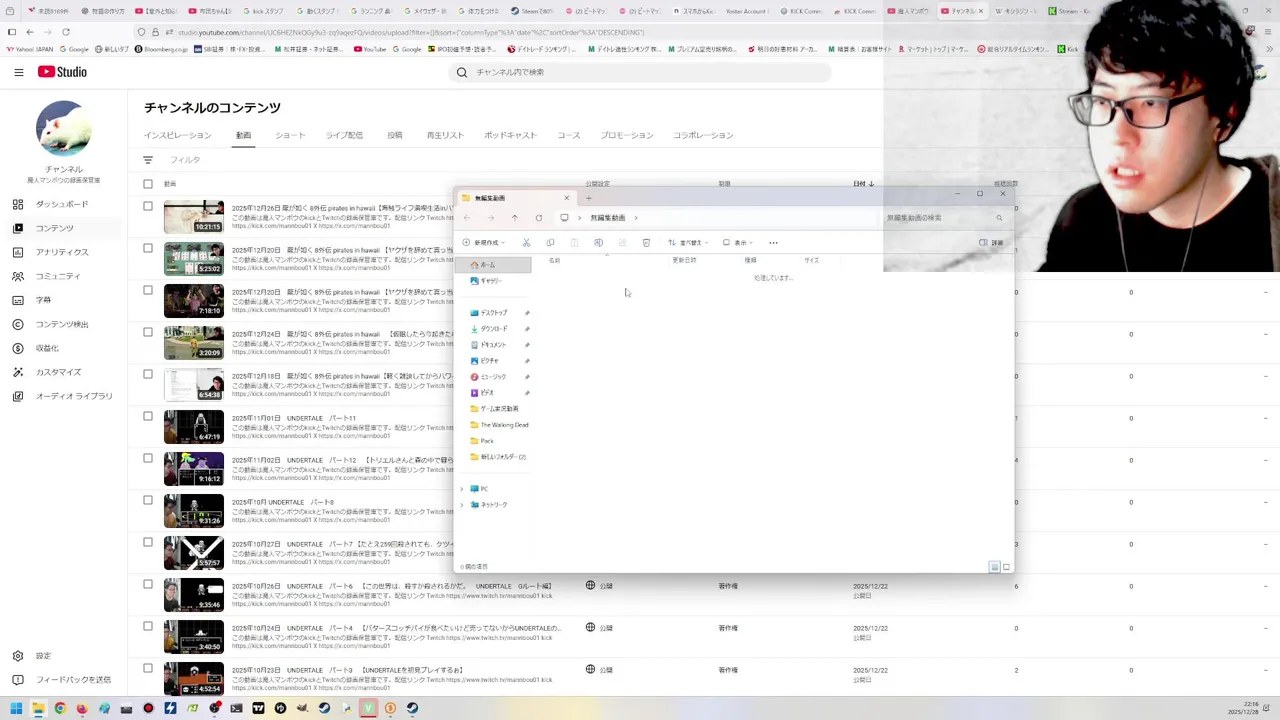Open Settings (設定) in Studio sidebar
The height and width of the screenshot is (720, 1280).
43,656
